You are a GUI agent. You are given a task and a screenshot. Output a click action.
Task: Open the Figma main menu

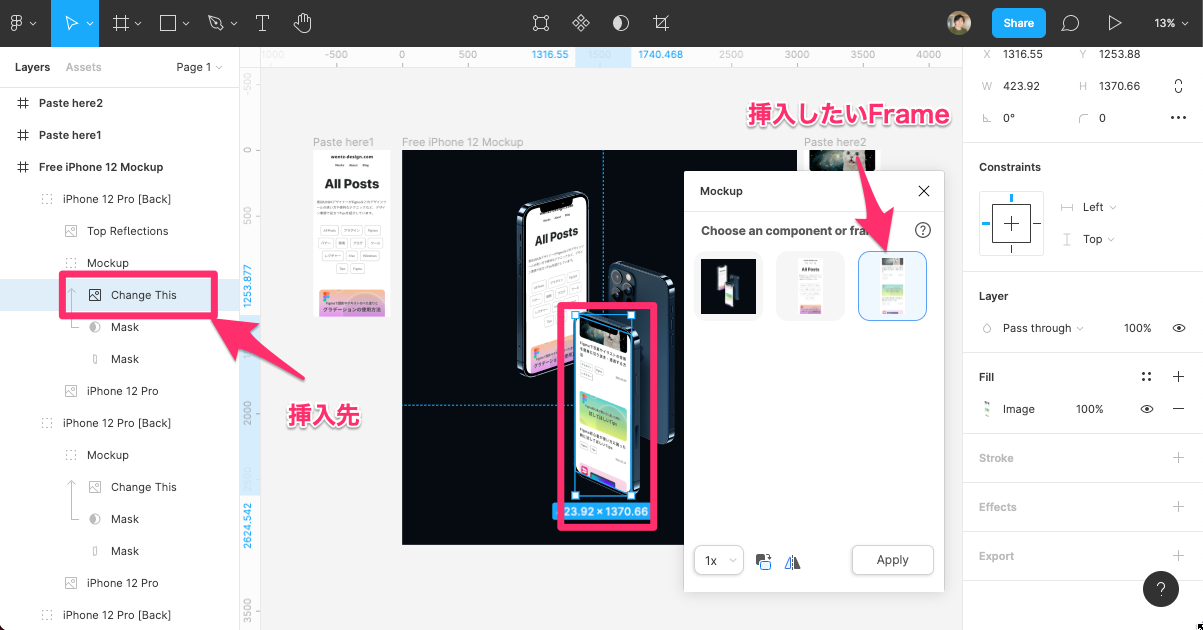(x=20, y=22)
